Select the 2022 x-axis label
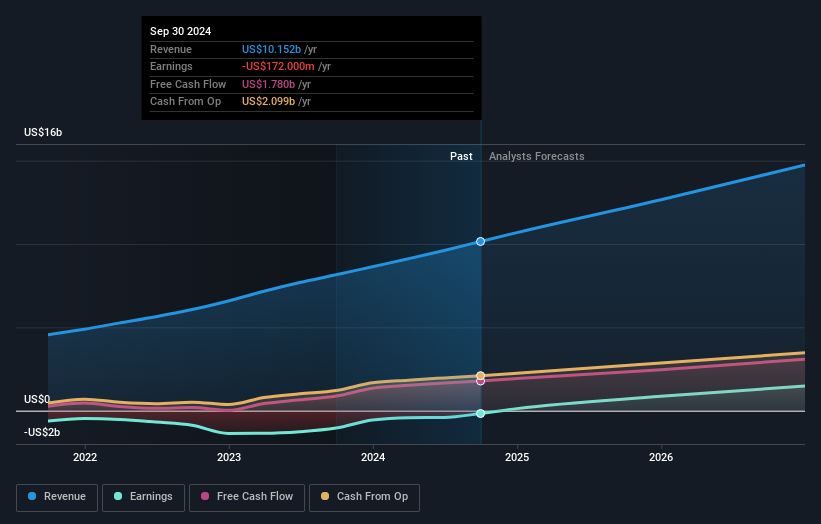821x524 pixels. [85, 457]
